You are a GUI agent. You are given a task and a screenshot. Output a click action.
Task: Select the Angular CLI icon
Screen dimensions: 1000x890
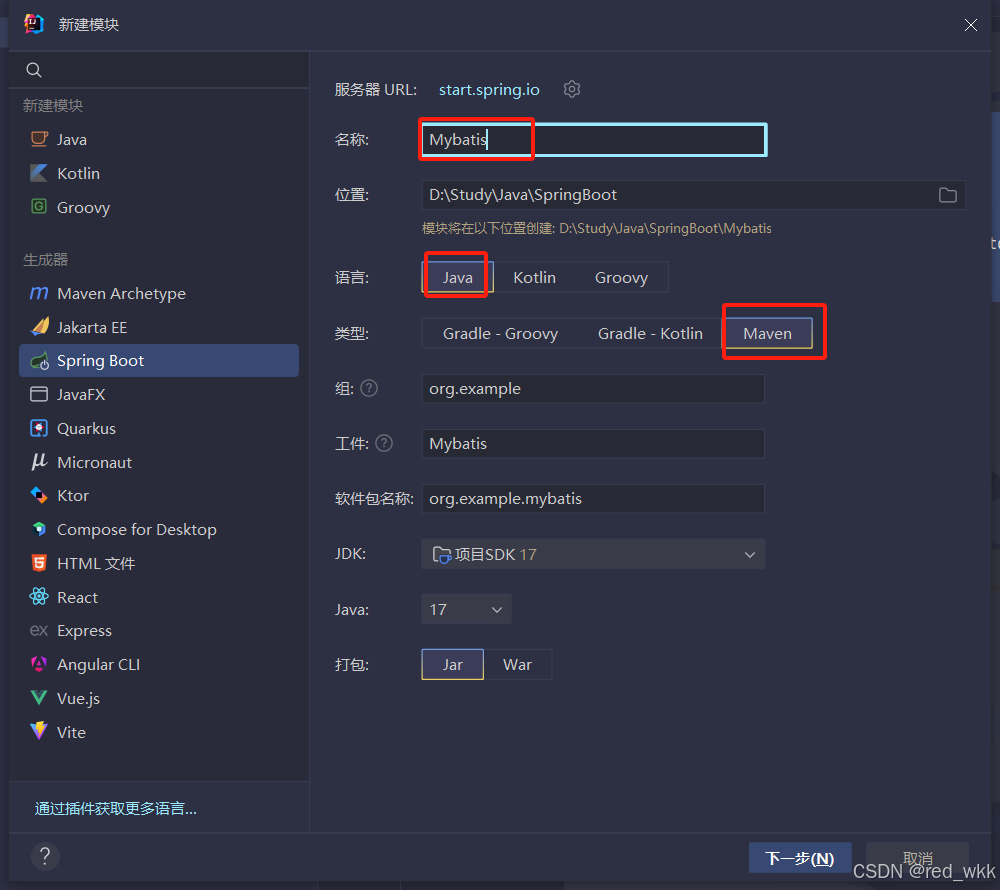coord(39,664)
